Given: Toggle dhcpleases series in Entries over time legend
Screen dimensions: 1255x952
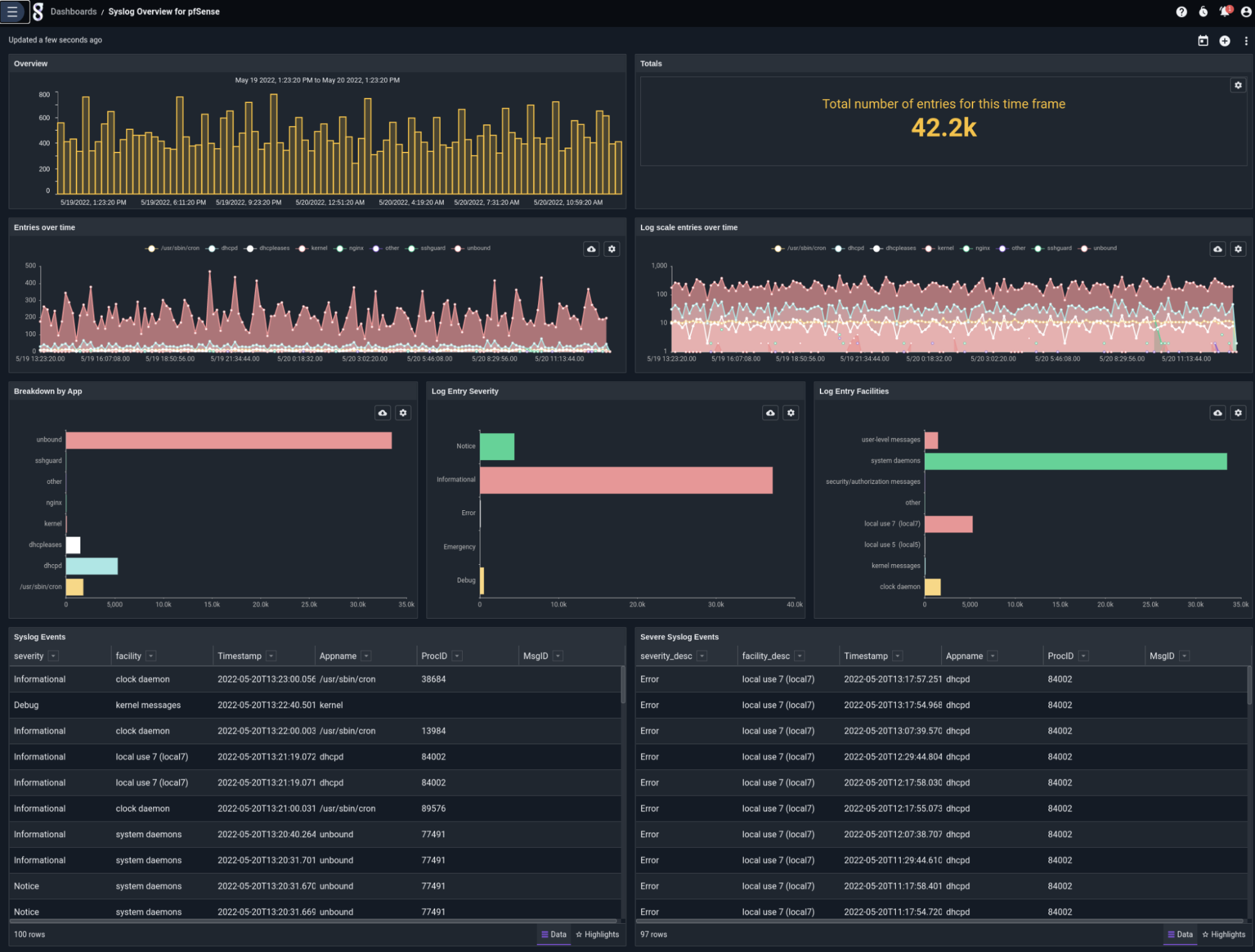Looking at the screenshot, I should (x=267, y=249).
